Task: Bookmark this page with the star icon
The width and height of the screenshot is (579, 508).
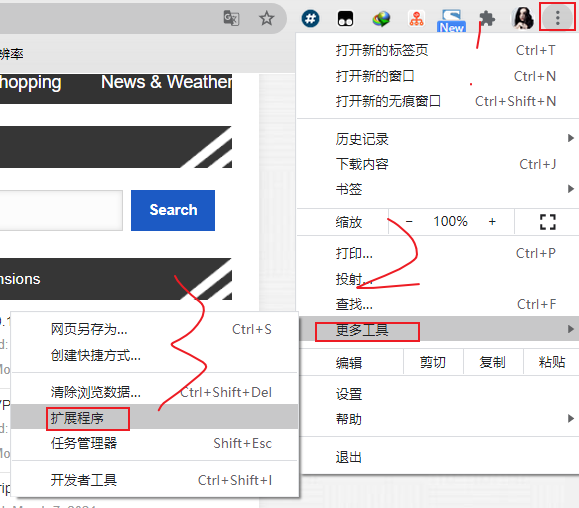Action: pyautogui.click(x=266, y=18)
